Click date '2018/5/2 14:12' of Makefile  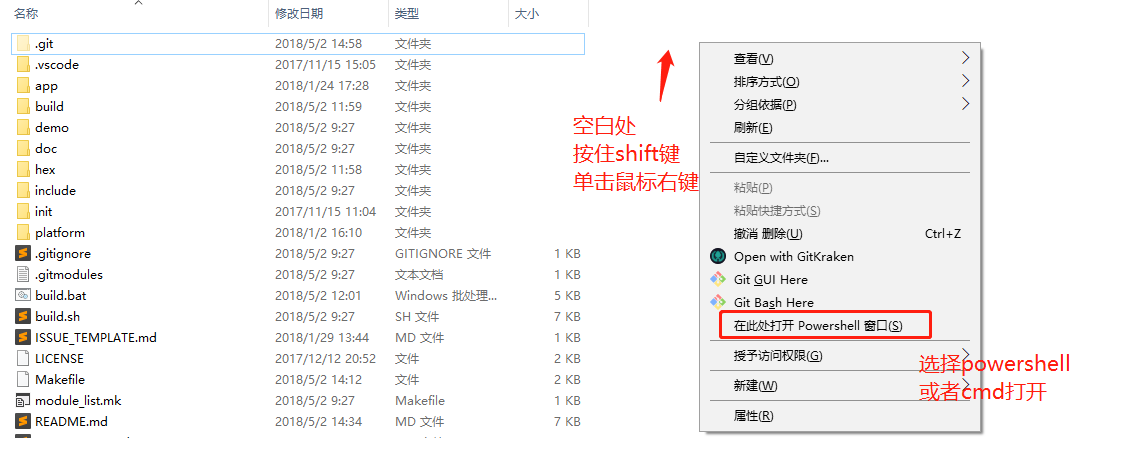click(318, 380)
